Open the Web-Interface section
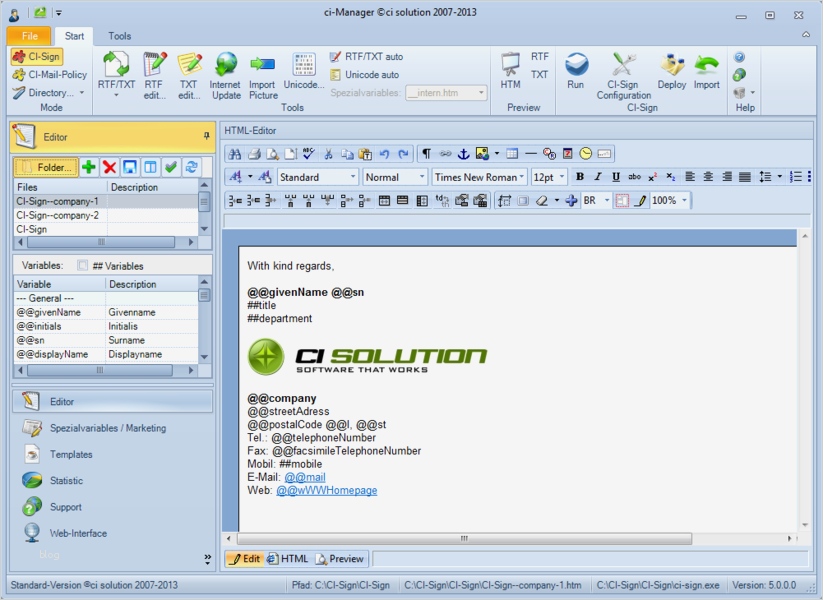This screenshot has height=600, width=823. (x=112, y=533)
